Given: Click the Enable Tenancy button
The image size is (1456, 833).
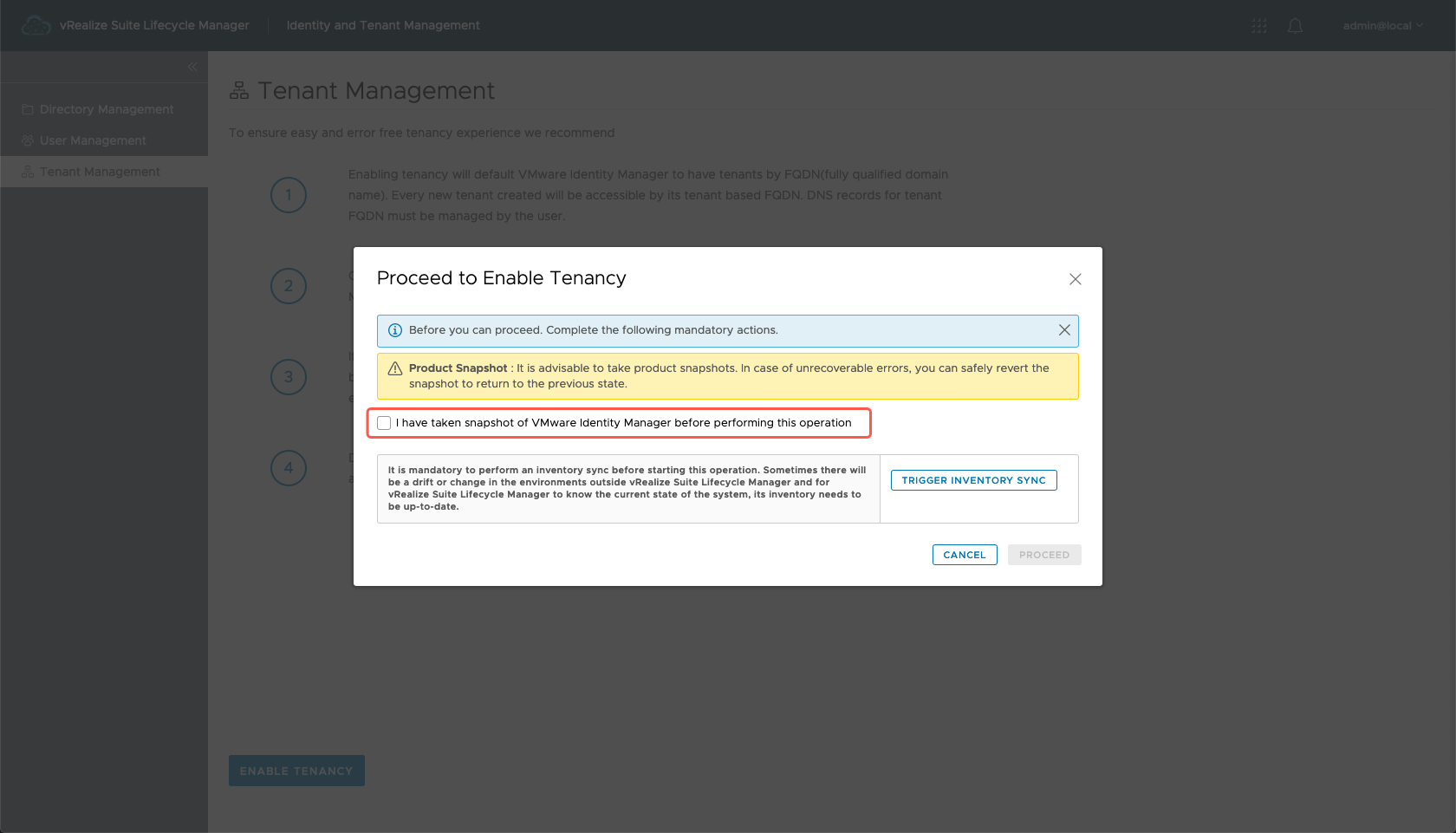Looking at the screenshot, I should pos(296,771).
